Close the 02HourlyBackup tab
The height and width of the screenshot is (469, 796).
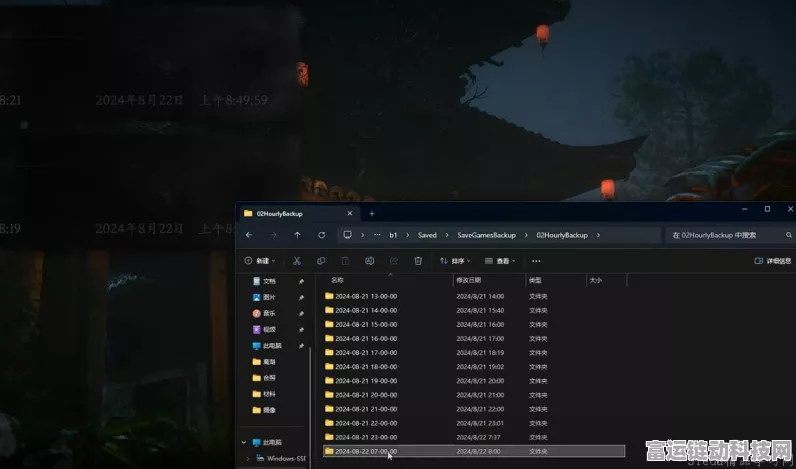(350, 214)
